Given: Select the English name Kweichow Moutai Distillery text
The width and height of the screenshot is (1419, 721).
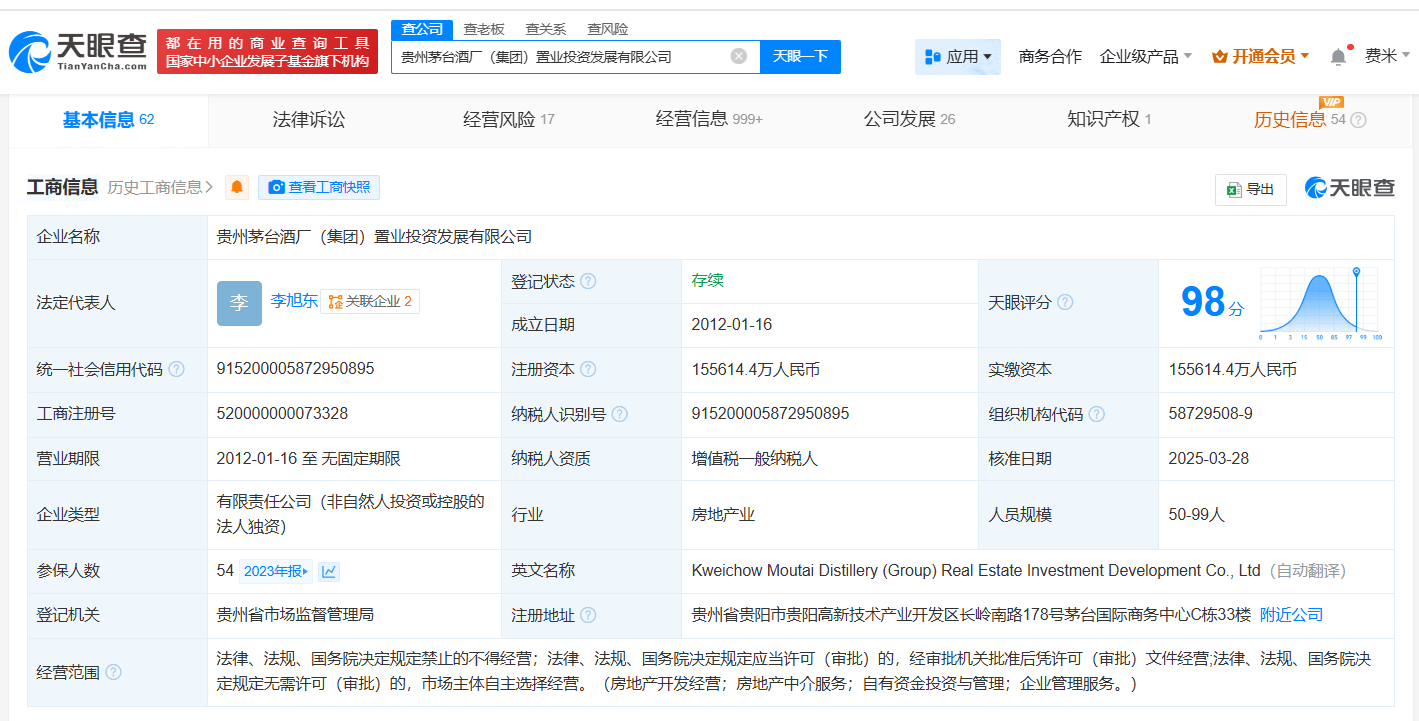Looking at the screenshot, I should 976,571.
